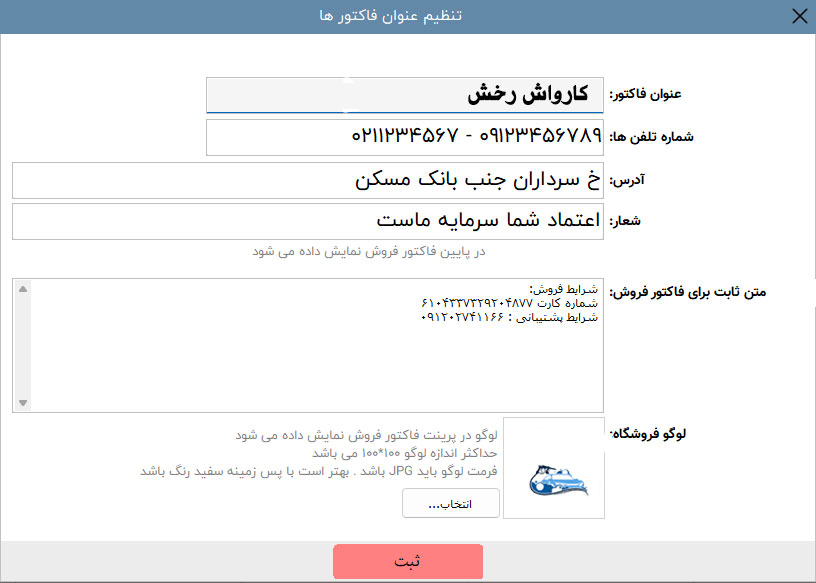
Task: Click the شماره تلفن ها: label
Action: (x=651, y=137)
